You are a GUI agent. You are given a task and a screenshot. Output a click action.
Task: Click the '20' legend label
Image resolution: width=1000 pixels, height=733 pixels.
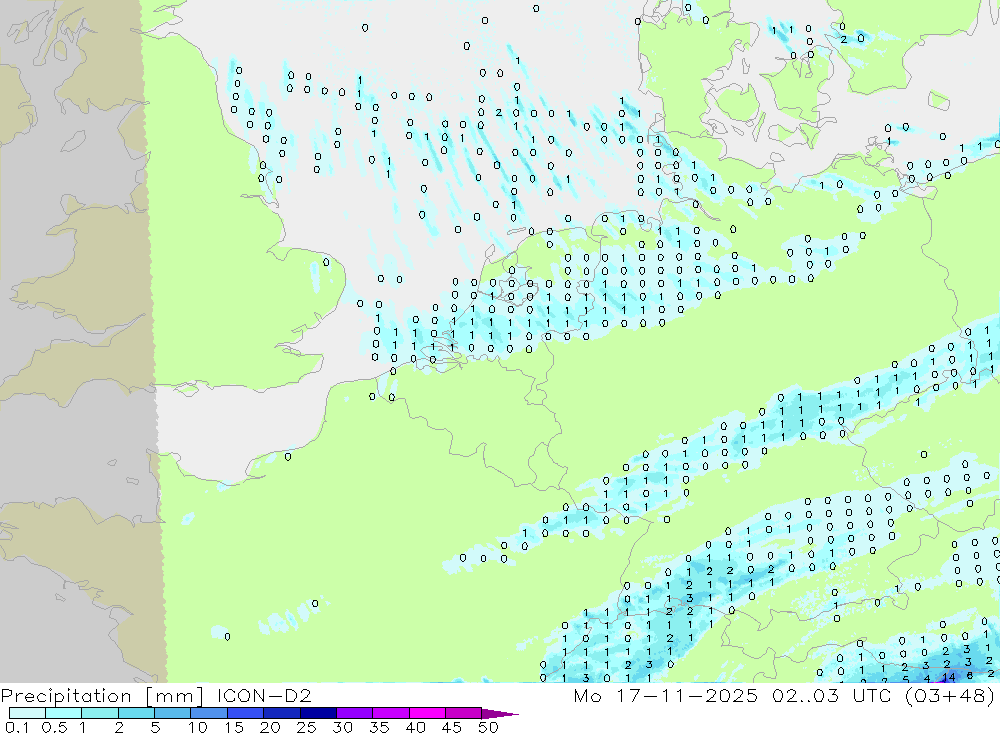270,727
